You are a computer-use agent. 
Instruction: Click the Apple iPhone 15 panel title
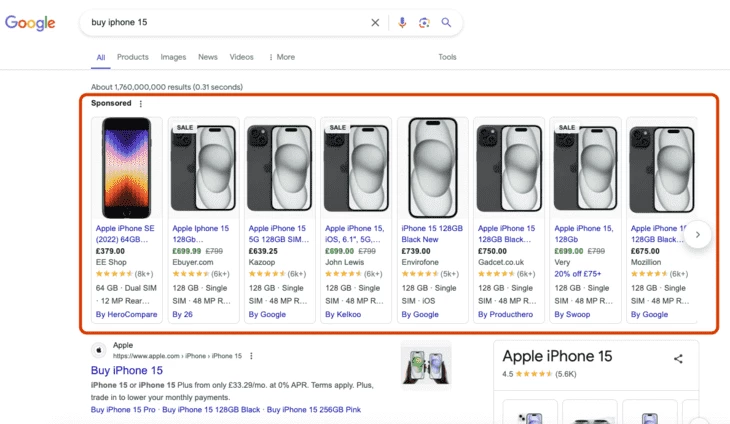coord(557,357)
